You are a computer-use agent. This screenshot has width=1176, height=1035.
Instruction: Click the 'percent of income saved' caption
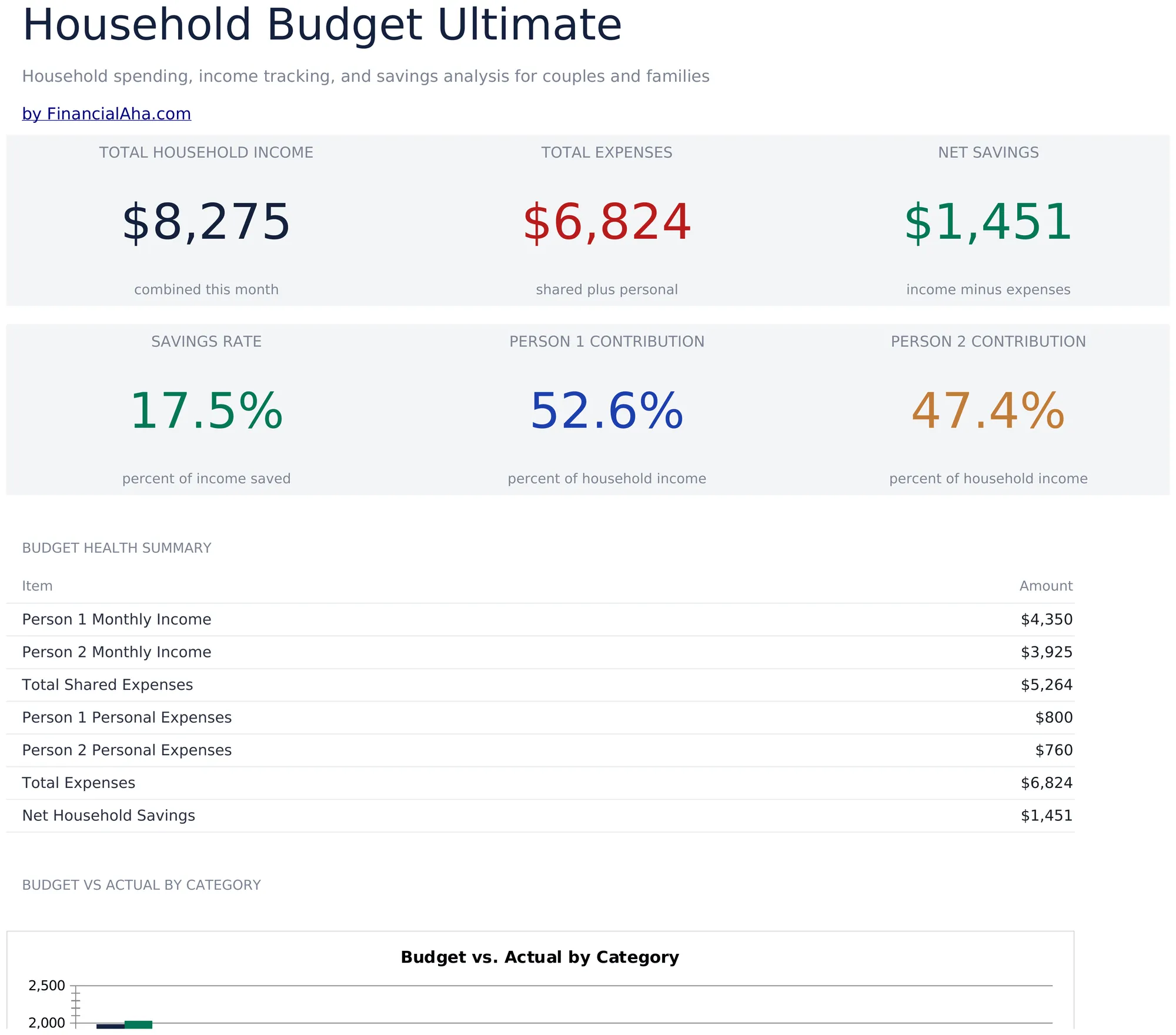pos(206,479)
